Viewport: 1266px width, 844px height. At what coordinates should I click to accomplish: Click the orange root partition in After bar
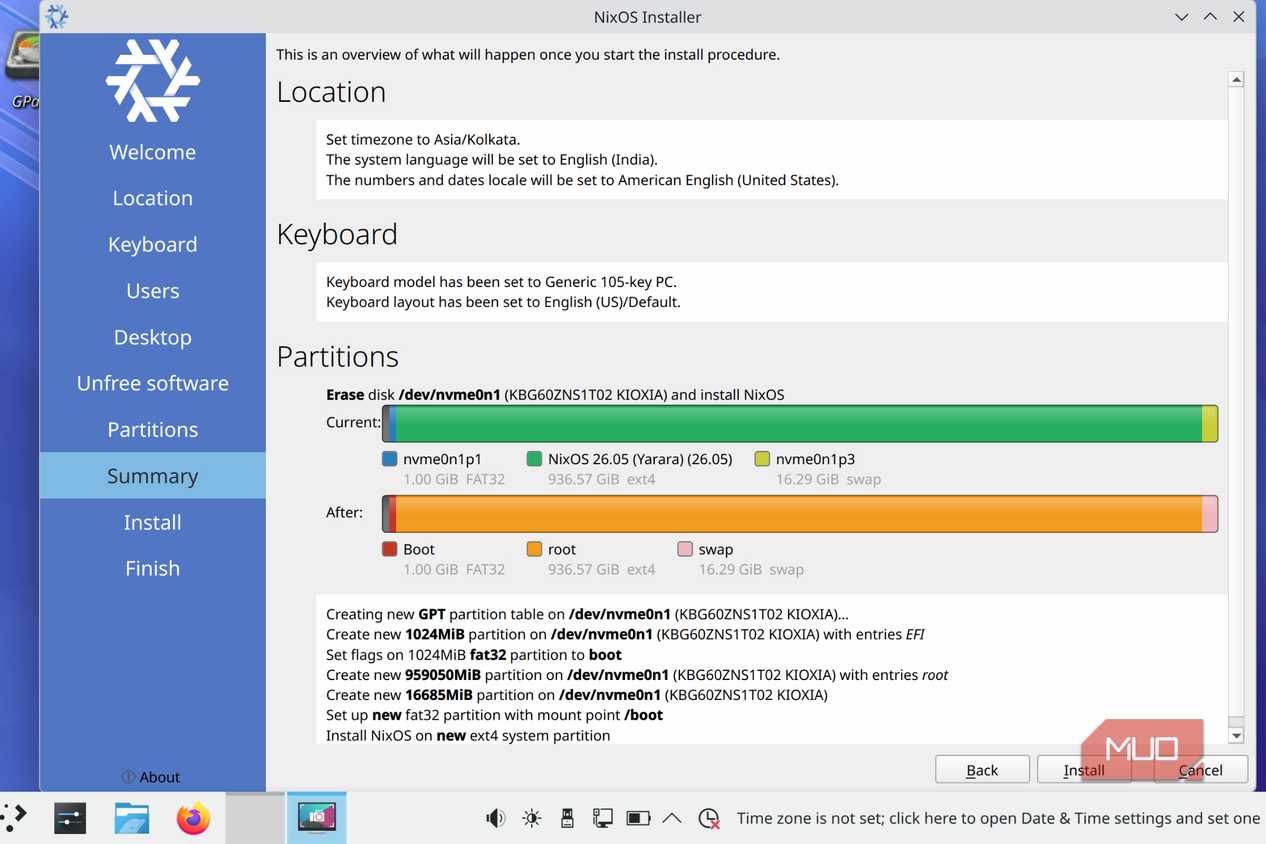pos(799,513)
